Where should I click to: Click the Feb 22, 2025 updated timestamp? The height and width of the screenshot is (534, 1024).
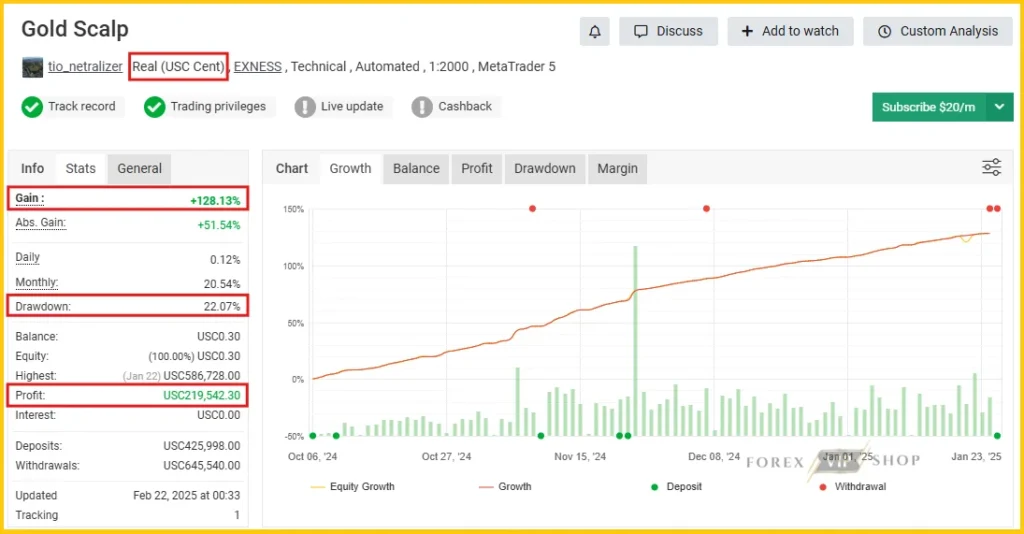(x=187, y=495)
